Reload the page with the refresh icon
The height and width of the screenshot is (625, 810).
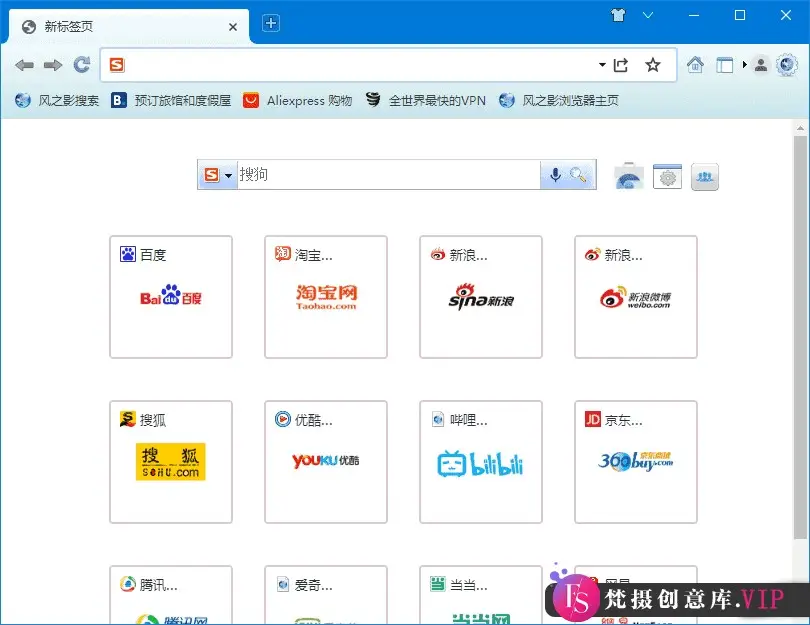point(82,65)
